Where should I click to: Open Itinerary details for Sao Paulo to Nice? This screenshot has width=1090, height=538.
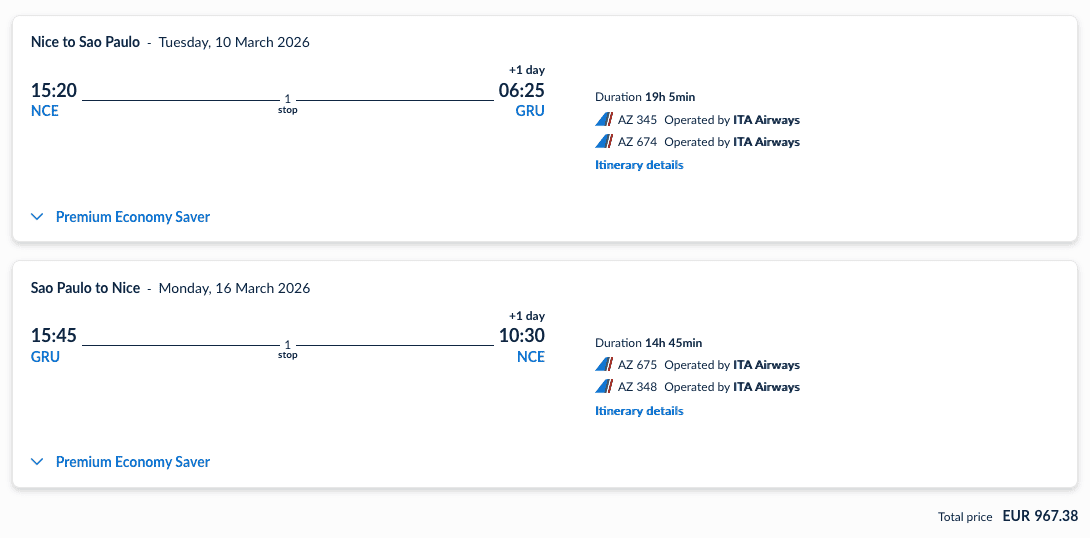639,411
